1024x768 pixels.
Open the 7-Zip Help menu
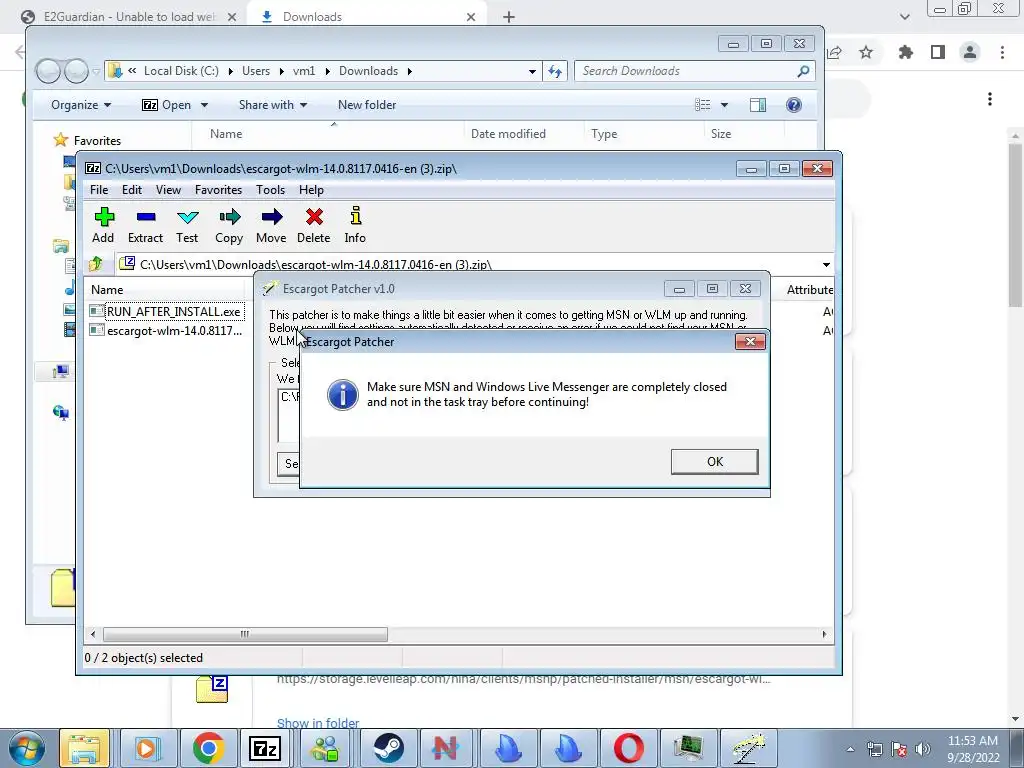coord(311,190)
